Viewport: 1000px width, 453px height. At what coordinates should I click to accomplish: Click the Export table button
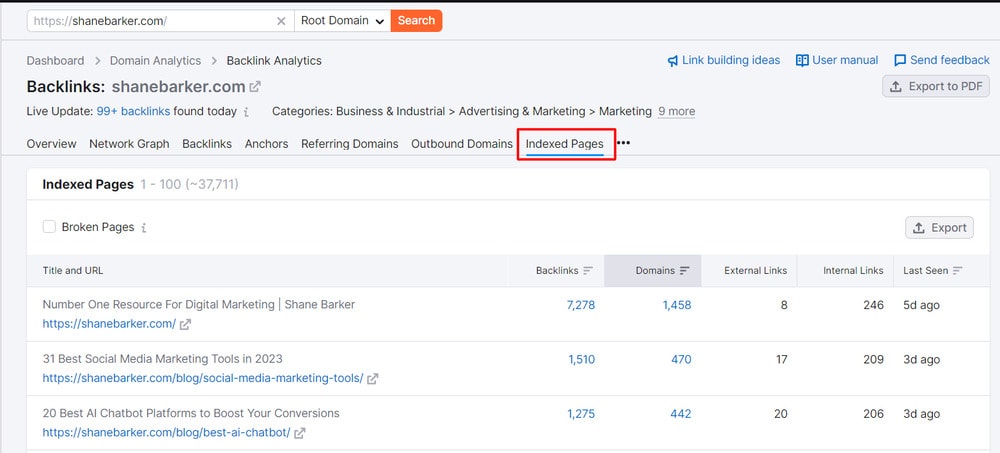[x=939, y=228]
